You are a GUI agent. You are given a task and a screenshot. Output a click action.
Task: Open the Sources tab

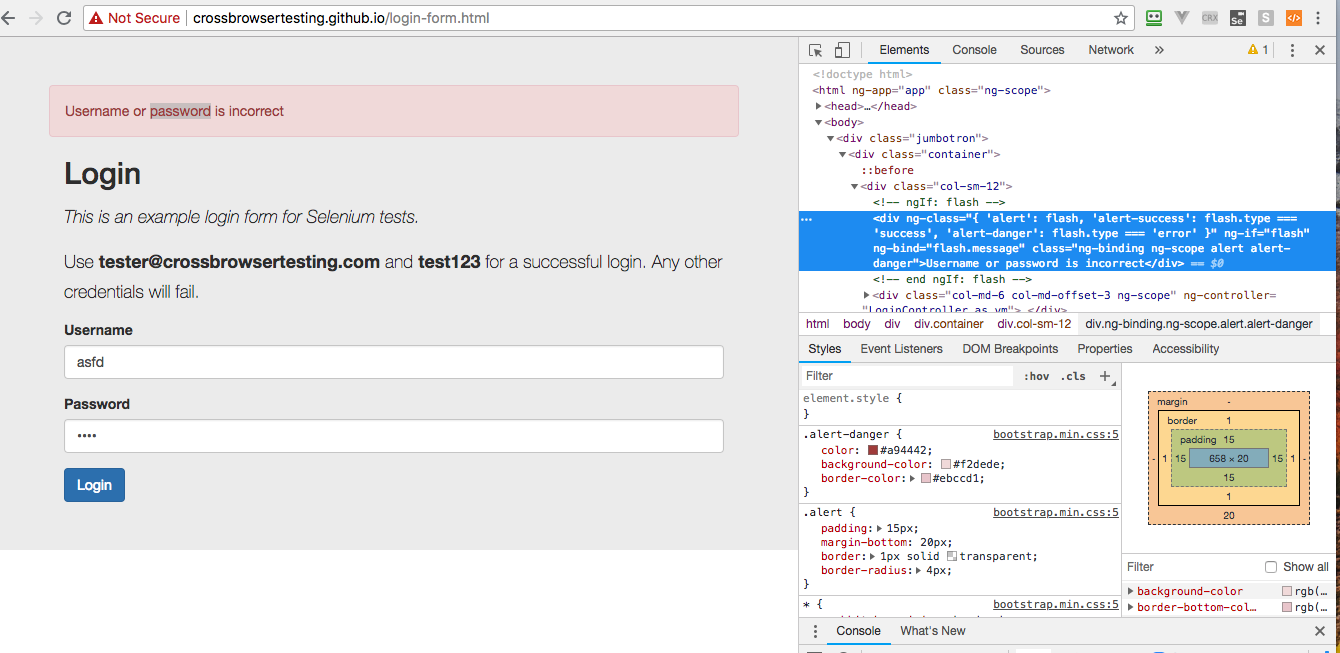click(x=1042, y=50)
